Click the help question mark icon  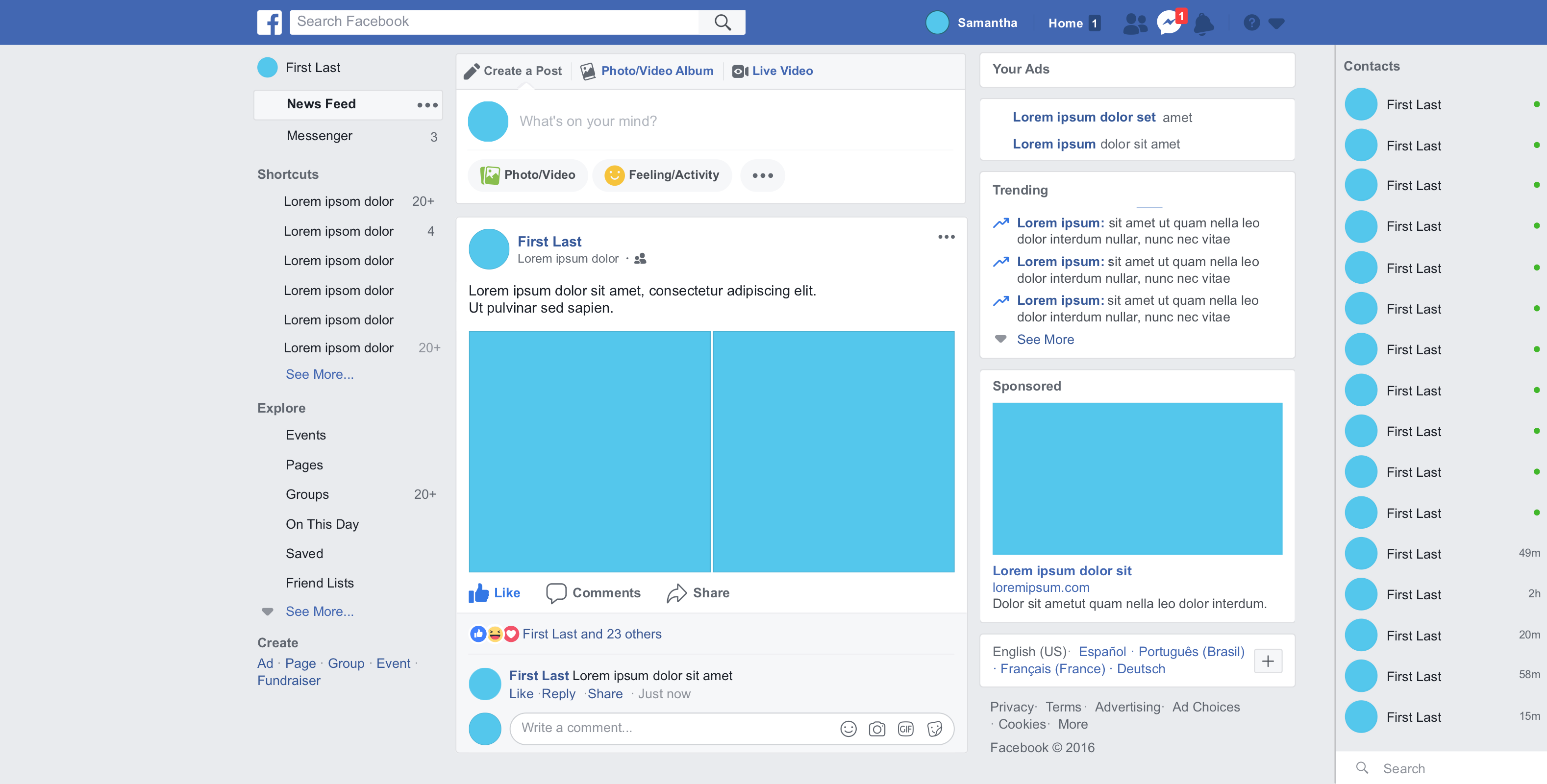pos(1251,23)
